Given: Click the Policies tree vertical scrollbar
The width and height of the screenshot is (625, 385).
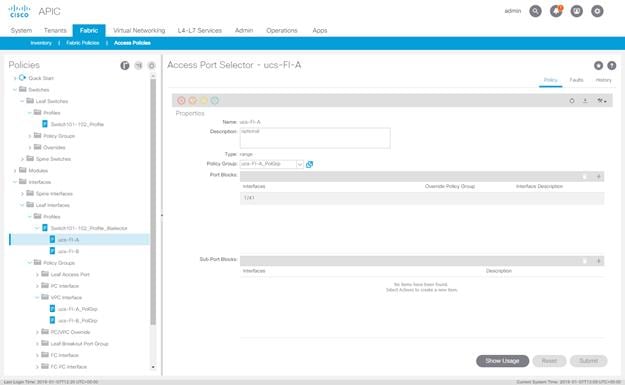Looking at the screenshot, I should (153, 202).
